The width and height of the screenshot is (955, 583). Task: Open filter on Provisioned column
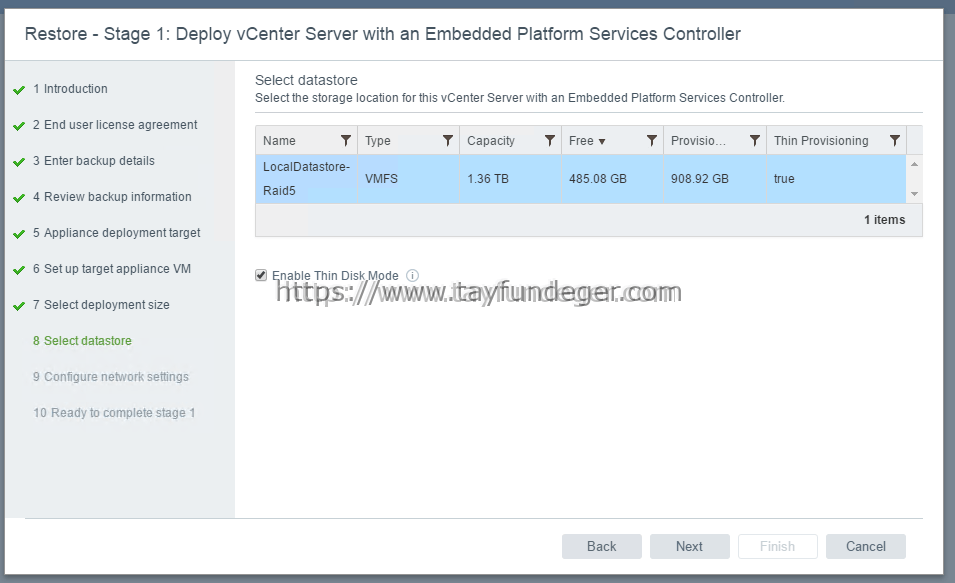coord(755,141)
